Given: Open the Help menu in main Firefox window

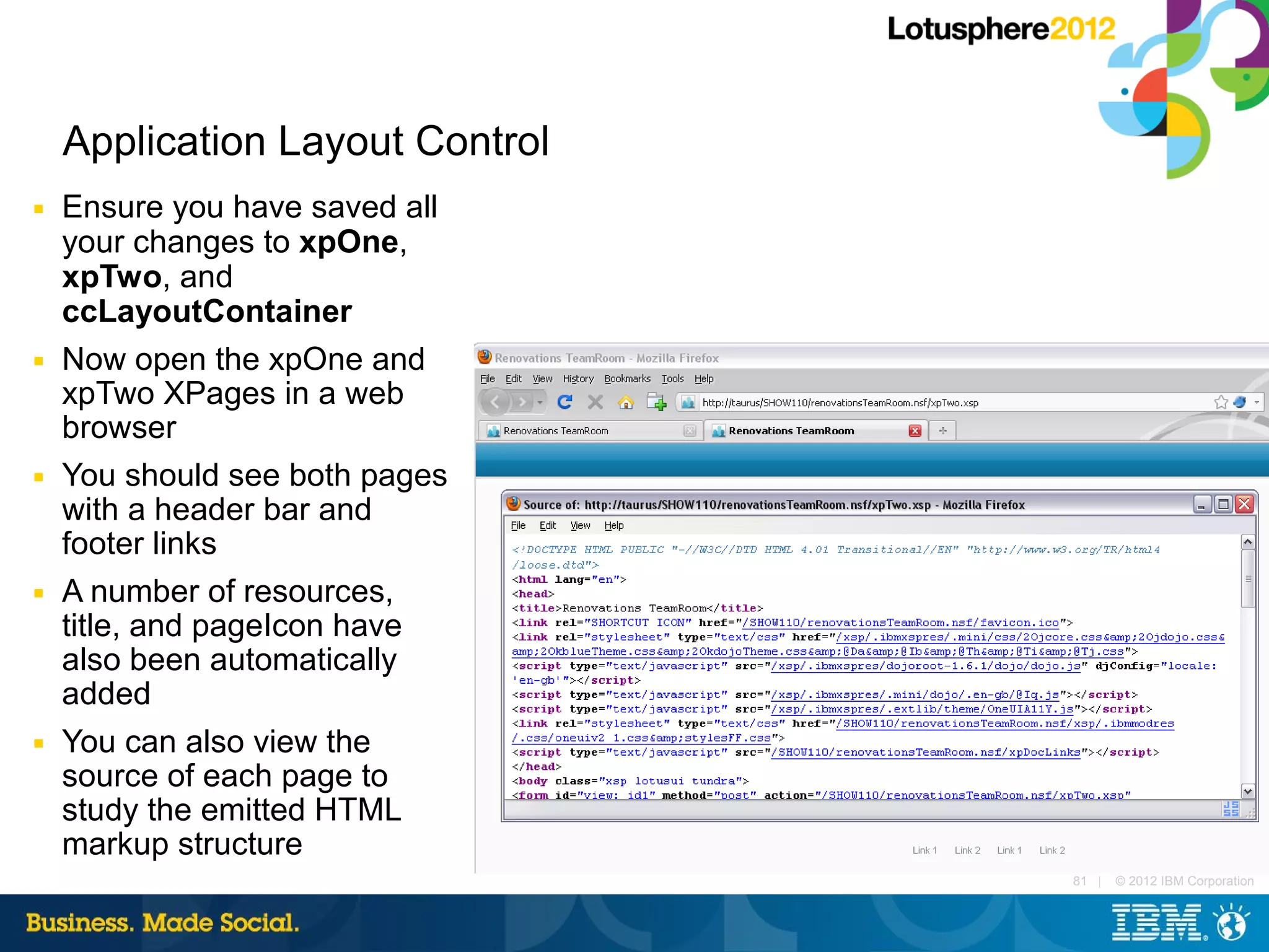Looking at the screenshot, I should click(704, 378).
